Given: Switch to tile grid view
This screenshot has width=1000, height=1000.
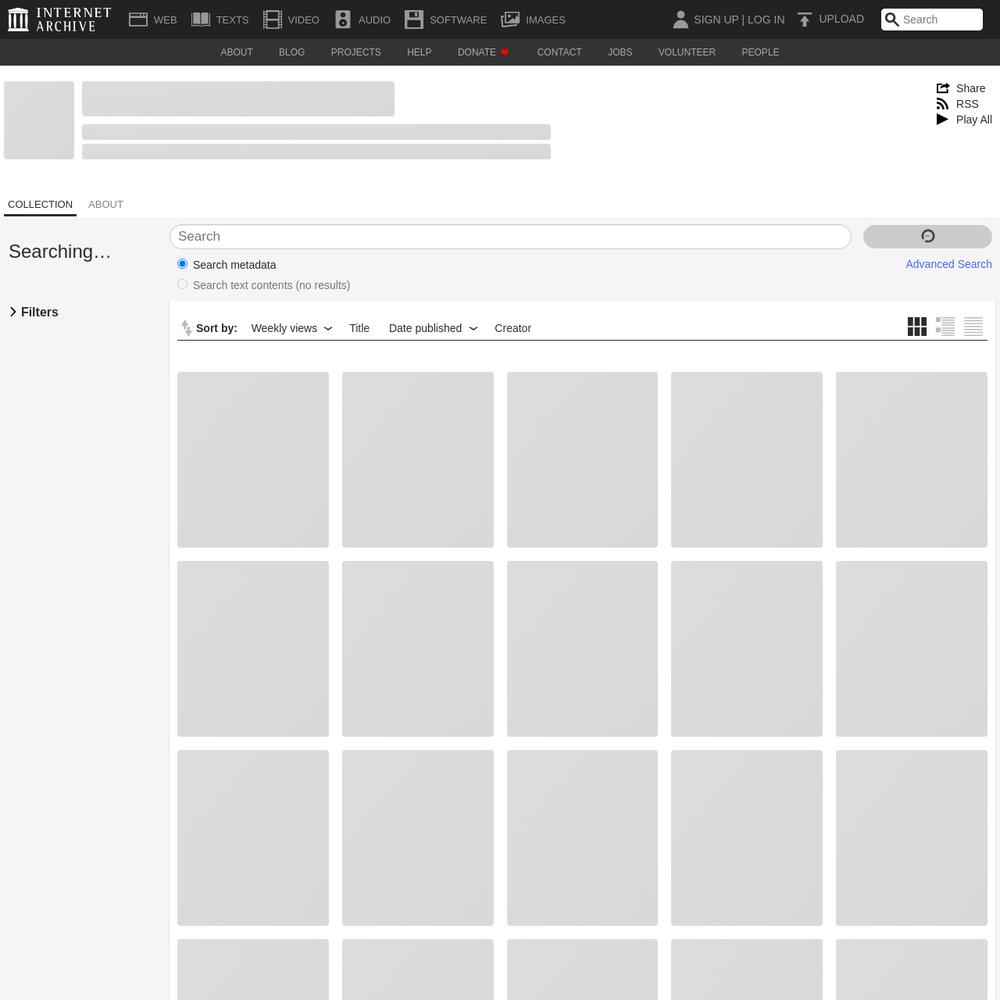Looking at the screenshot, I should coord(917,327).
